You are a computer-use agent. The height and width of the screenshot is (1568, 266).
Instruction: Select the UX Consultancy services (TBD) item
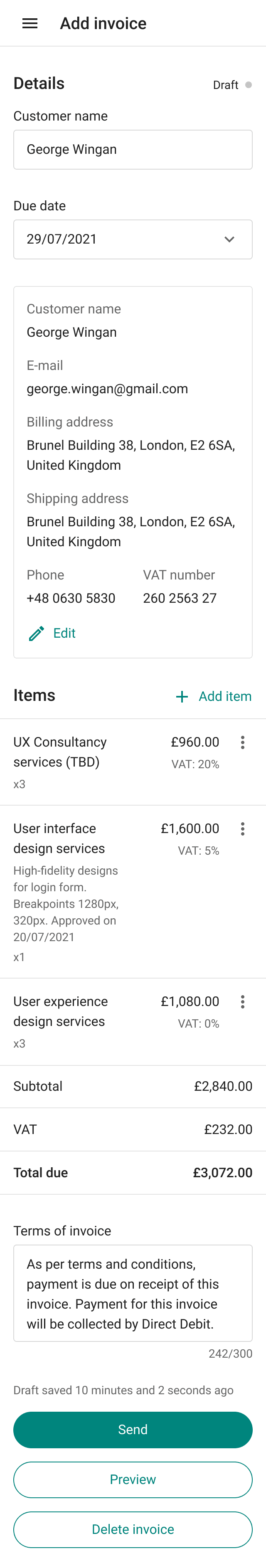[133, 762]
